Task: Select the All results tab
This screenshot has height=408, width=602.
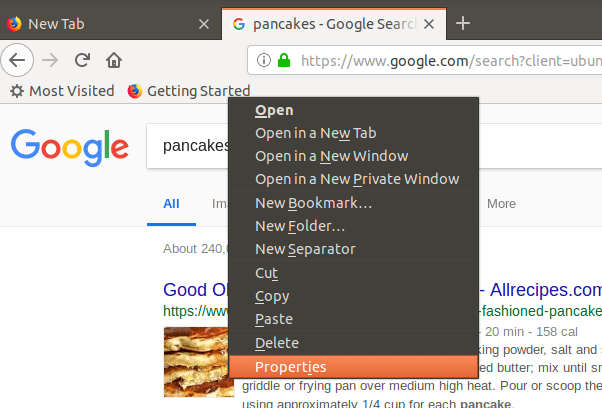Action: (x=171, y=204)
